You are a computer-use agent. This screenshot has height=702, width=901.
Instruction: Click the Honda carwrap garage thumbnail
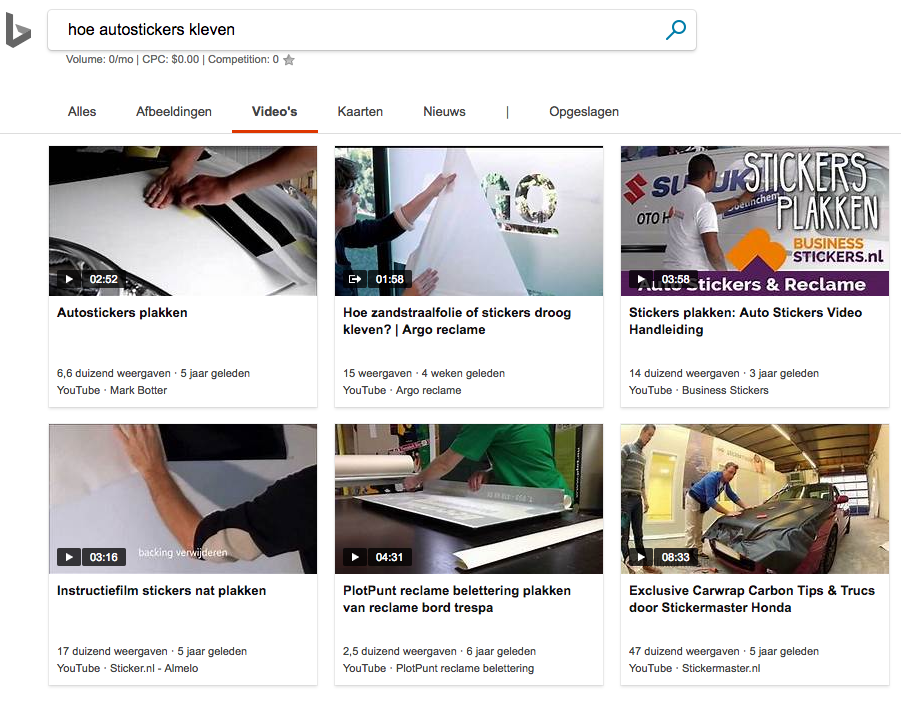[x=754, y=499]
